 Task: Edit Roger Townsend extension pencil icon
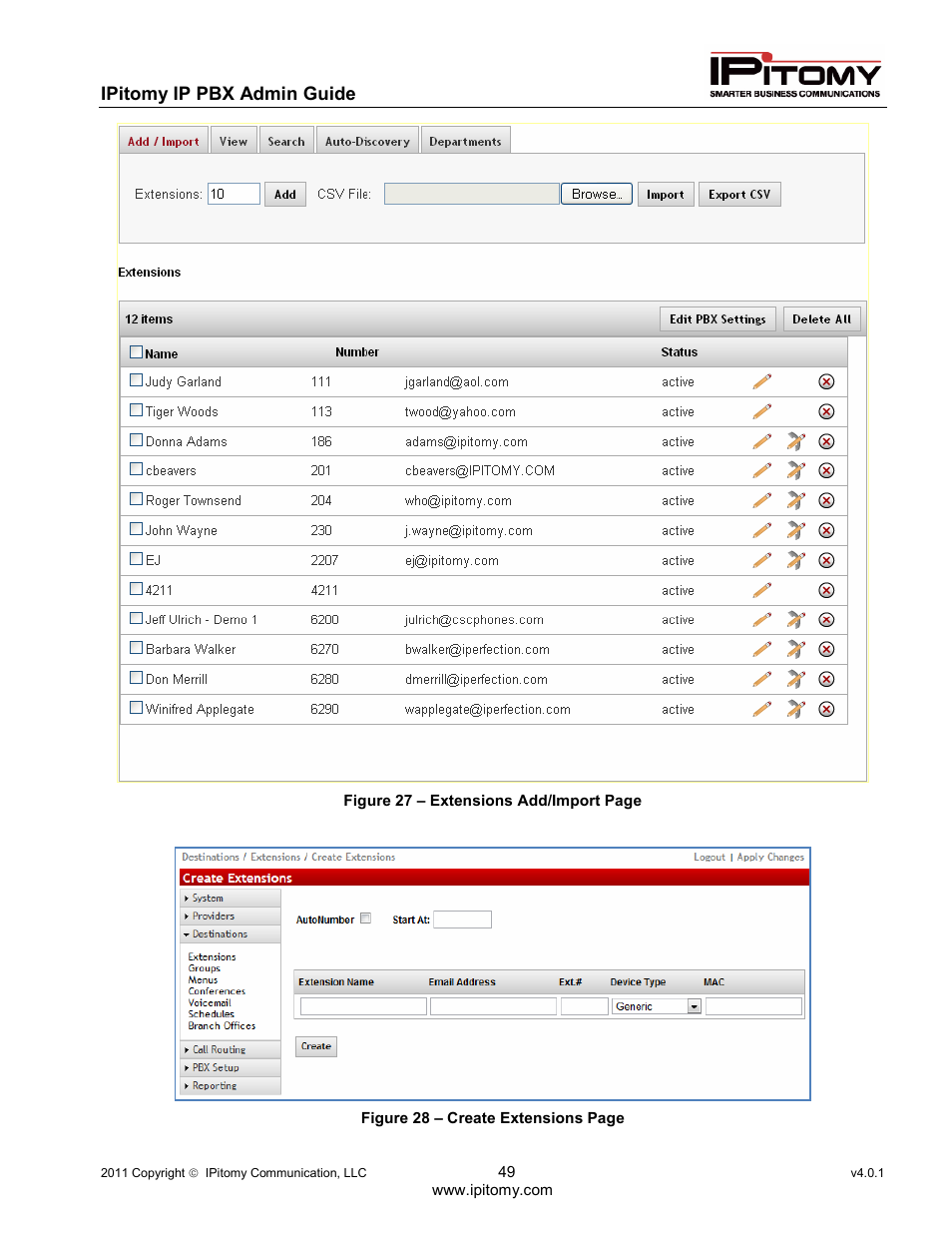click(x=762, y=500)
